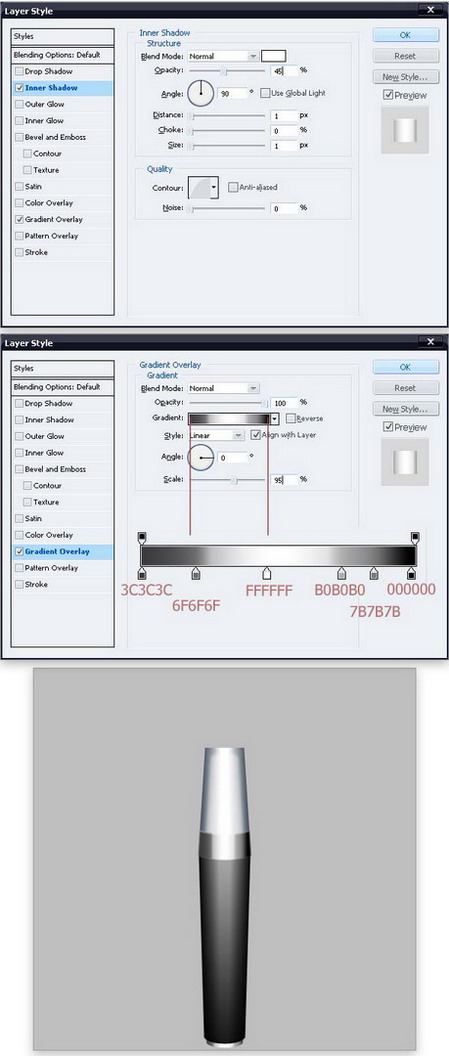This screenshot has width=449, height=1056.
Task: Click Gradient Overlay Angle value field
Action: click(232, 458)
